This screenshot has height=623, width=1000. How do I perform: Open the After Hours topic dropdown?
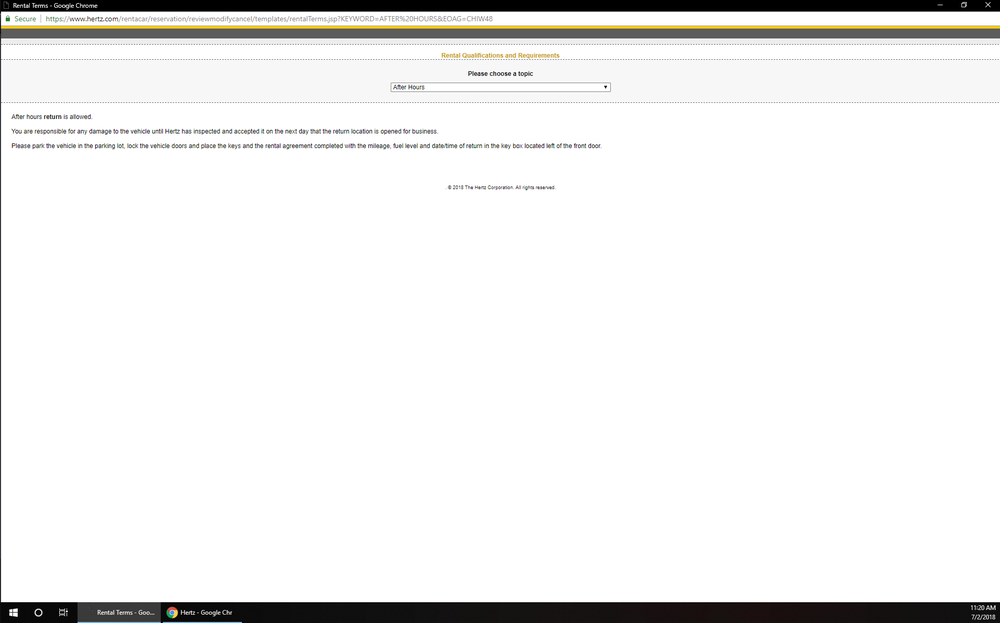click(500, 87)
